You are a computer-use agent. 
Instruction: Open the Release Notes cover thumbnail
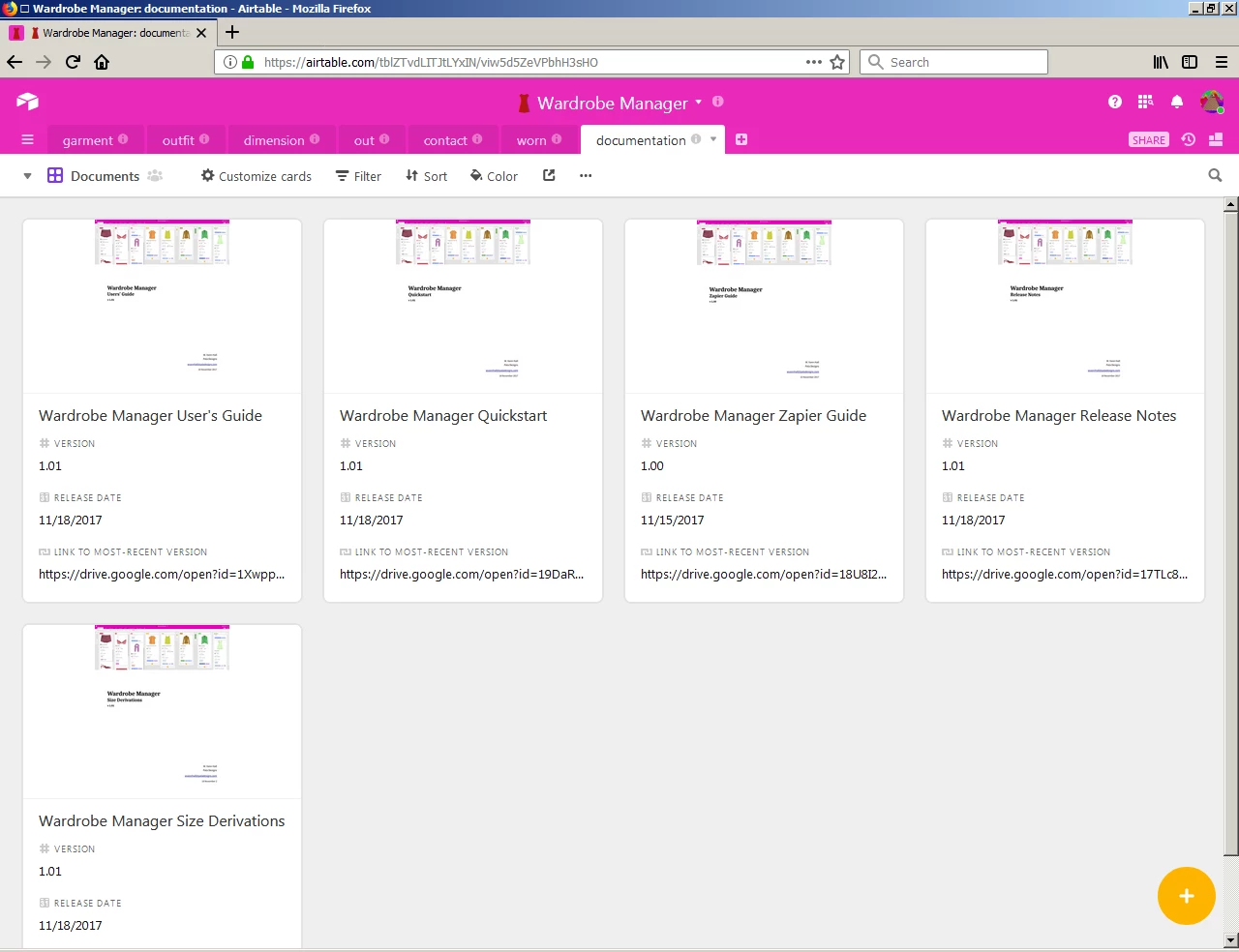(x=1065, y=306)
